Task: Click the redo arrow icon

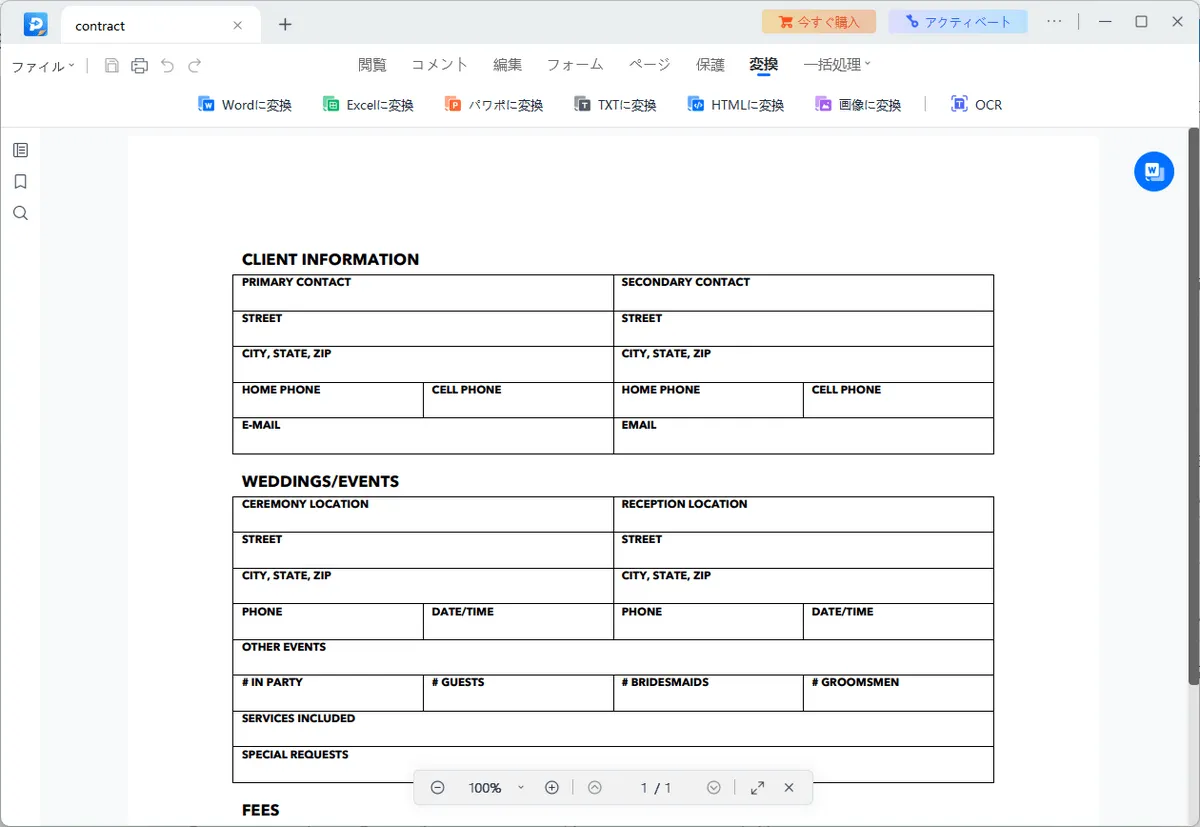Action: [x=195, y=66]
